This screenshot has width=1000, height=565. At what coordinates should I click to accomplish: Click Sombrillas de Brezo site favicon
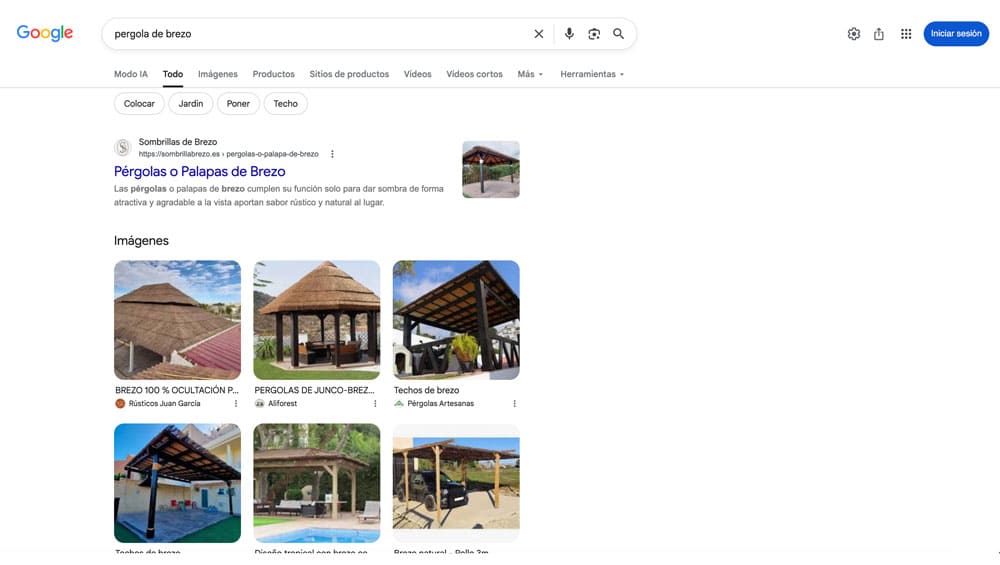click(122, 148)
